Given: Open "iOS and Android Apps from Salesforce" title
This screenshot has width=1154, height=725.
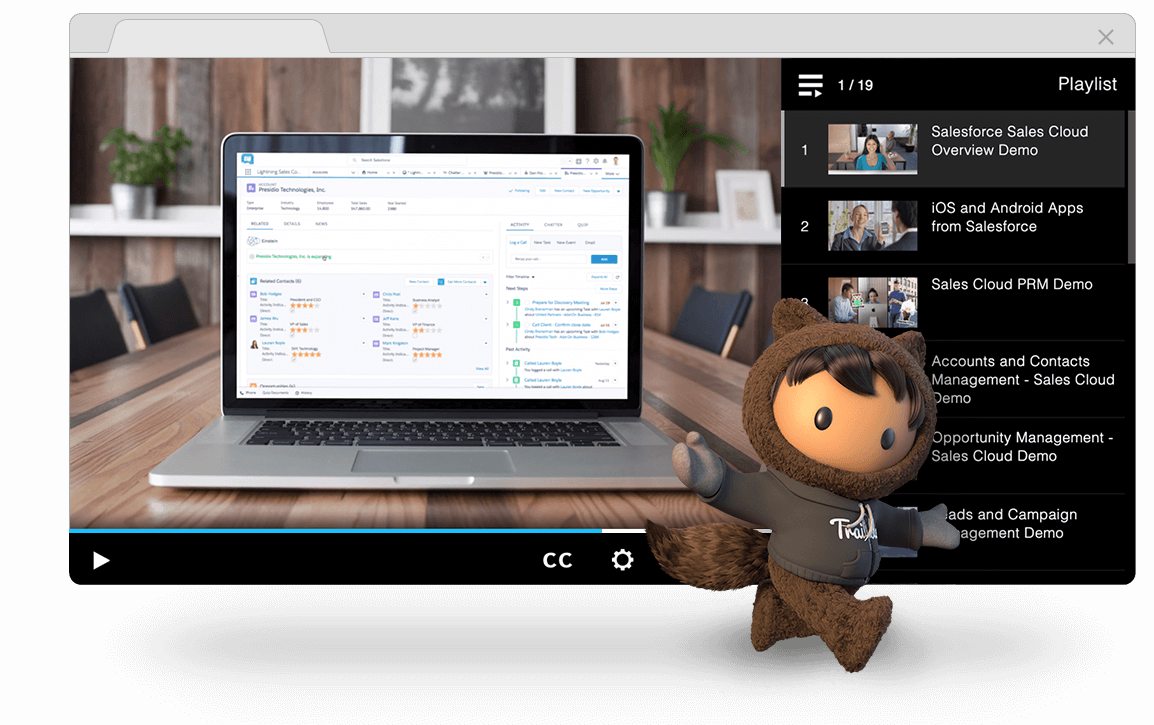Looking at the screenshot, I should tap(1007, 217).
